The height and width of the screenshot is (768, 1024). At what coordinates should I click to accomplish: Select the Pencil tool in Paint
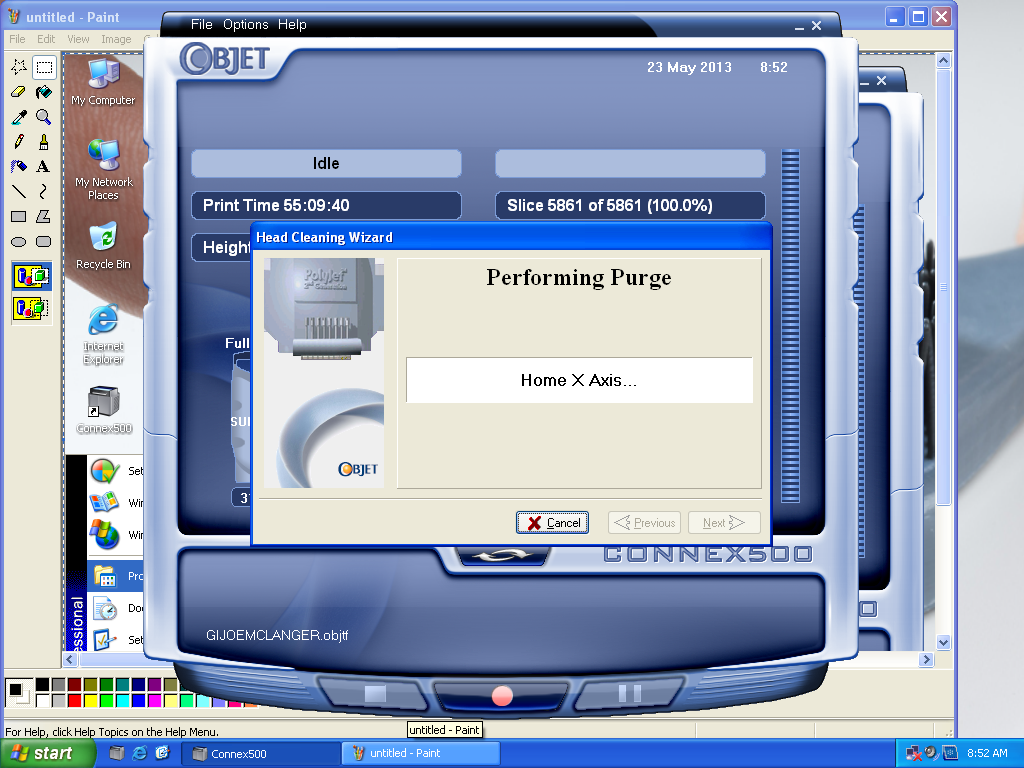click(19, 142)
